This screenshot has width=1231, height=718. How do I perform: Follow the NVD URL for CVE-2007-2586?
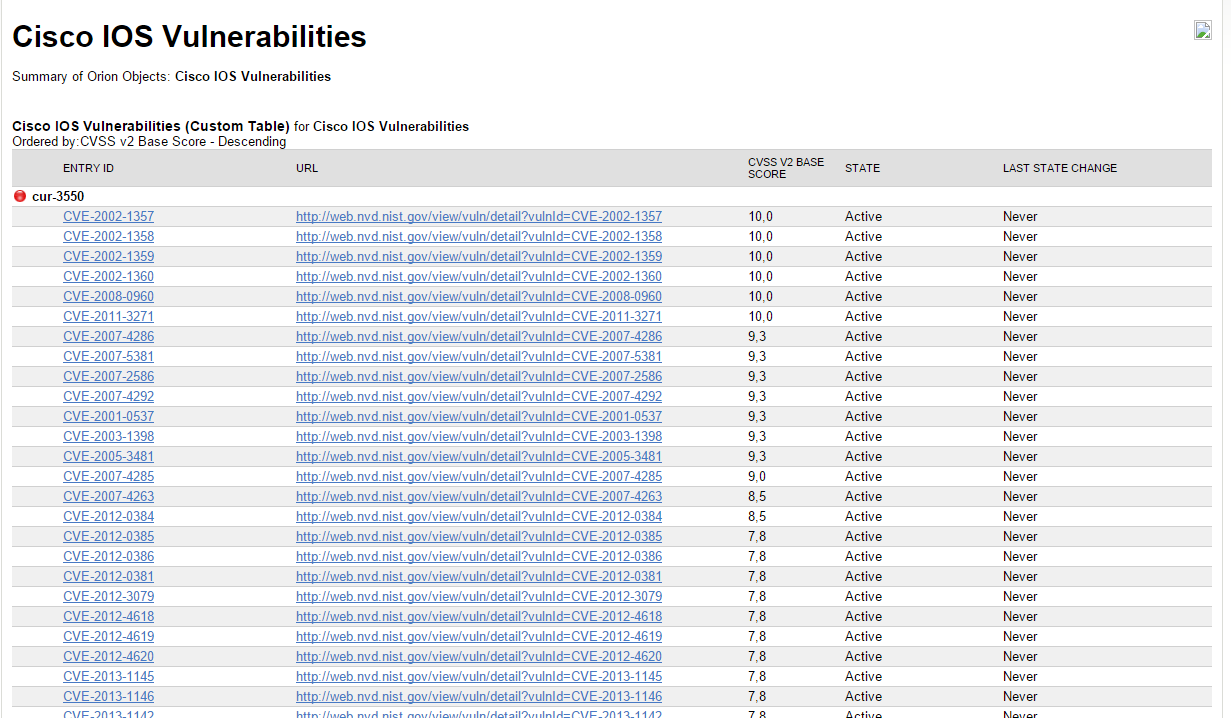tap(479, 376)
